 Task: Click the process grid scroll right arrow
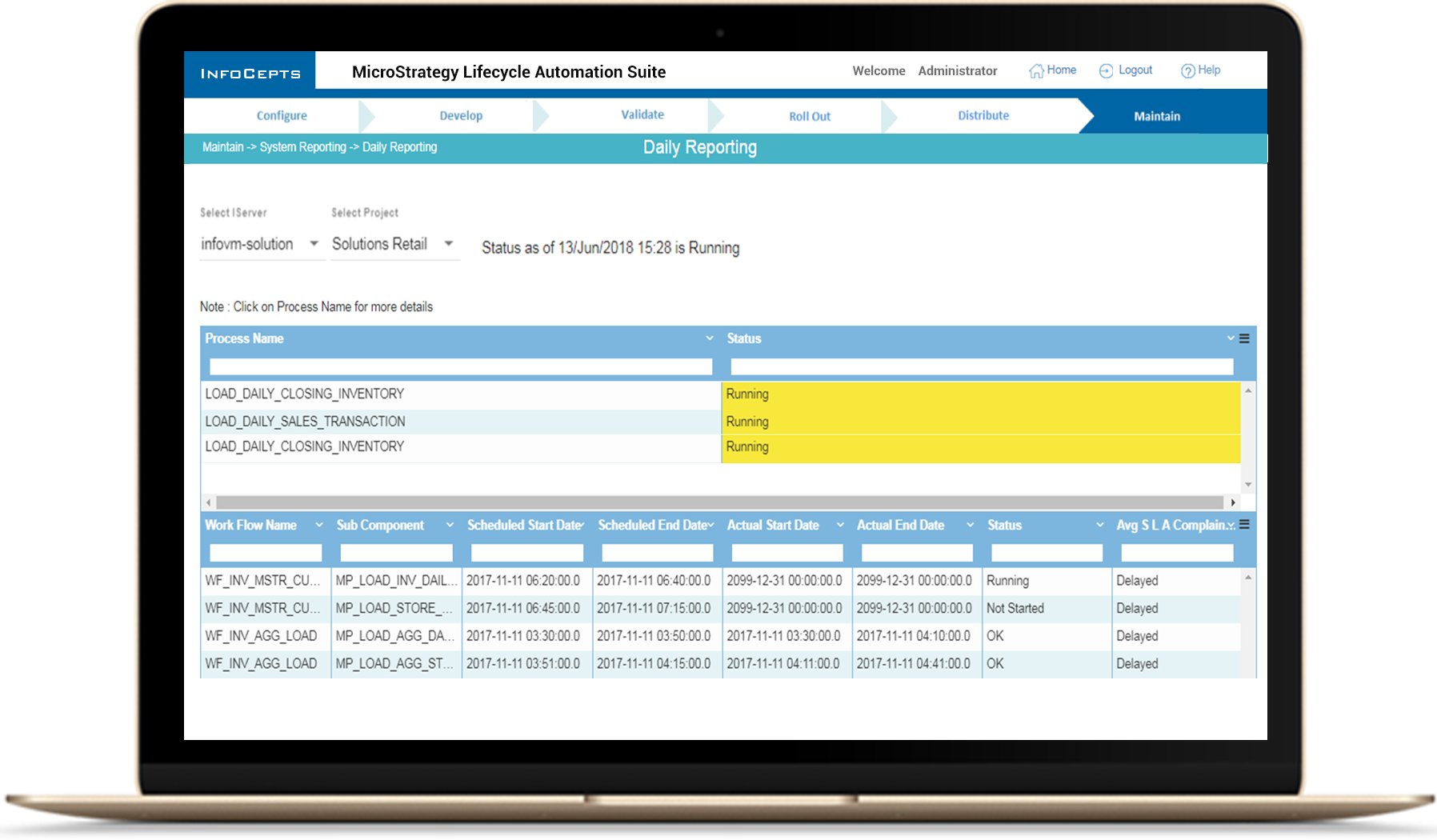[x=1233, y=502]
